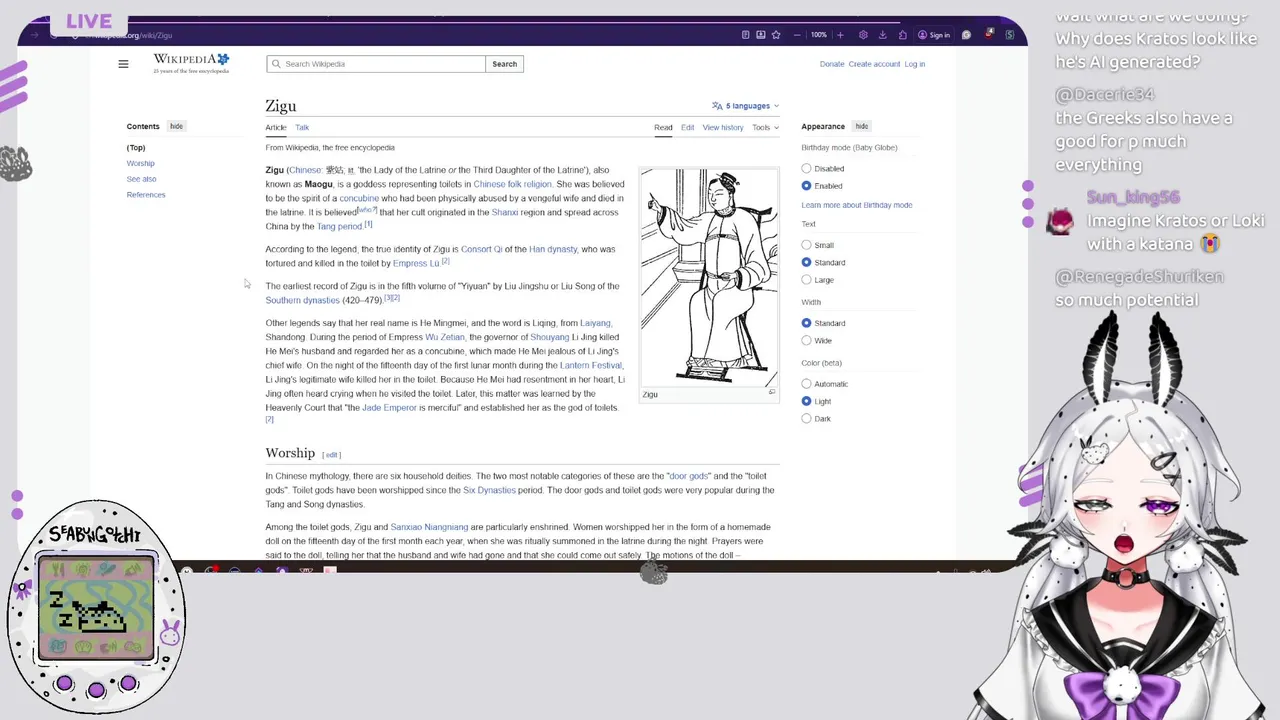This screenshot has width=1280, height=720.
Task: Set text size to Small
Action: pos(806,245)
